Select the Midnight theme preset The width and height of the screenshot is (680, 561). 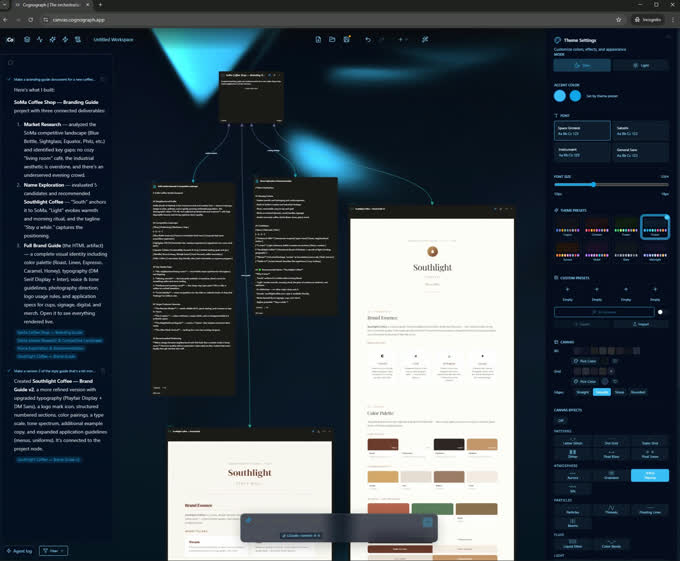[x=655, y=252]
